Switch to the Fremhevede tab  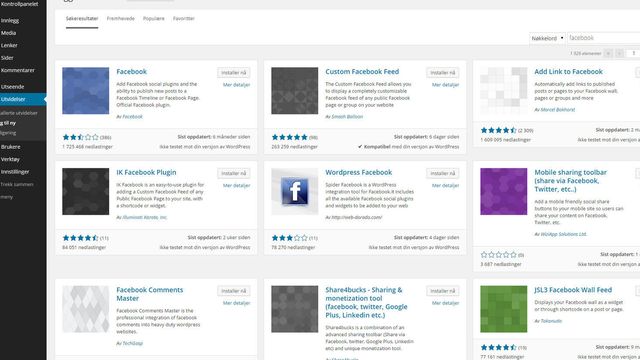tap(120, 19)
